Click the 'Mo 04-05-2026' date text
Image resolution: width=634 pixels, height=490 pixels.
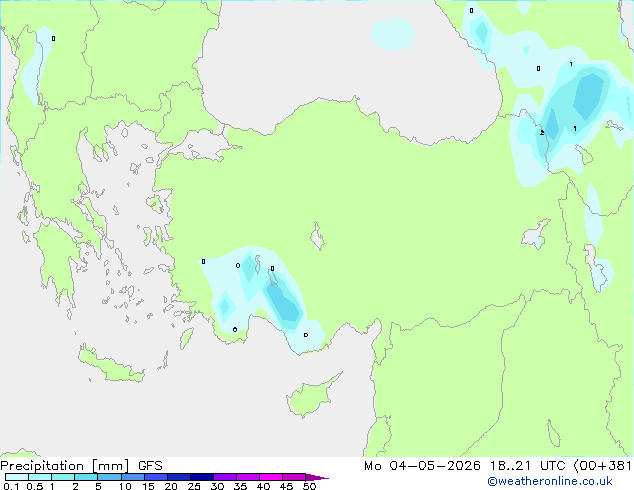tap(422, 466)
